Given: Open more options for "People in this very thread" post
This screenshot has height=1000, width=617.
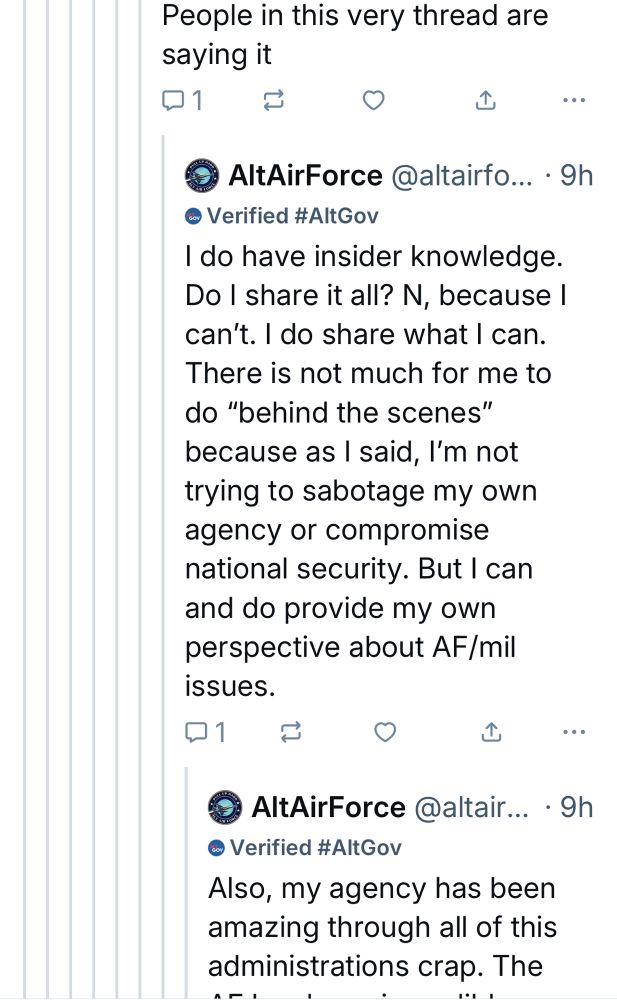Looking at the screenshot, I should pos(573,100).
